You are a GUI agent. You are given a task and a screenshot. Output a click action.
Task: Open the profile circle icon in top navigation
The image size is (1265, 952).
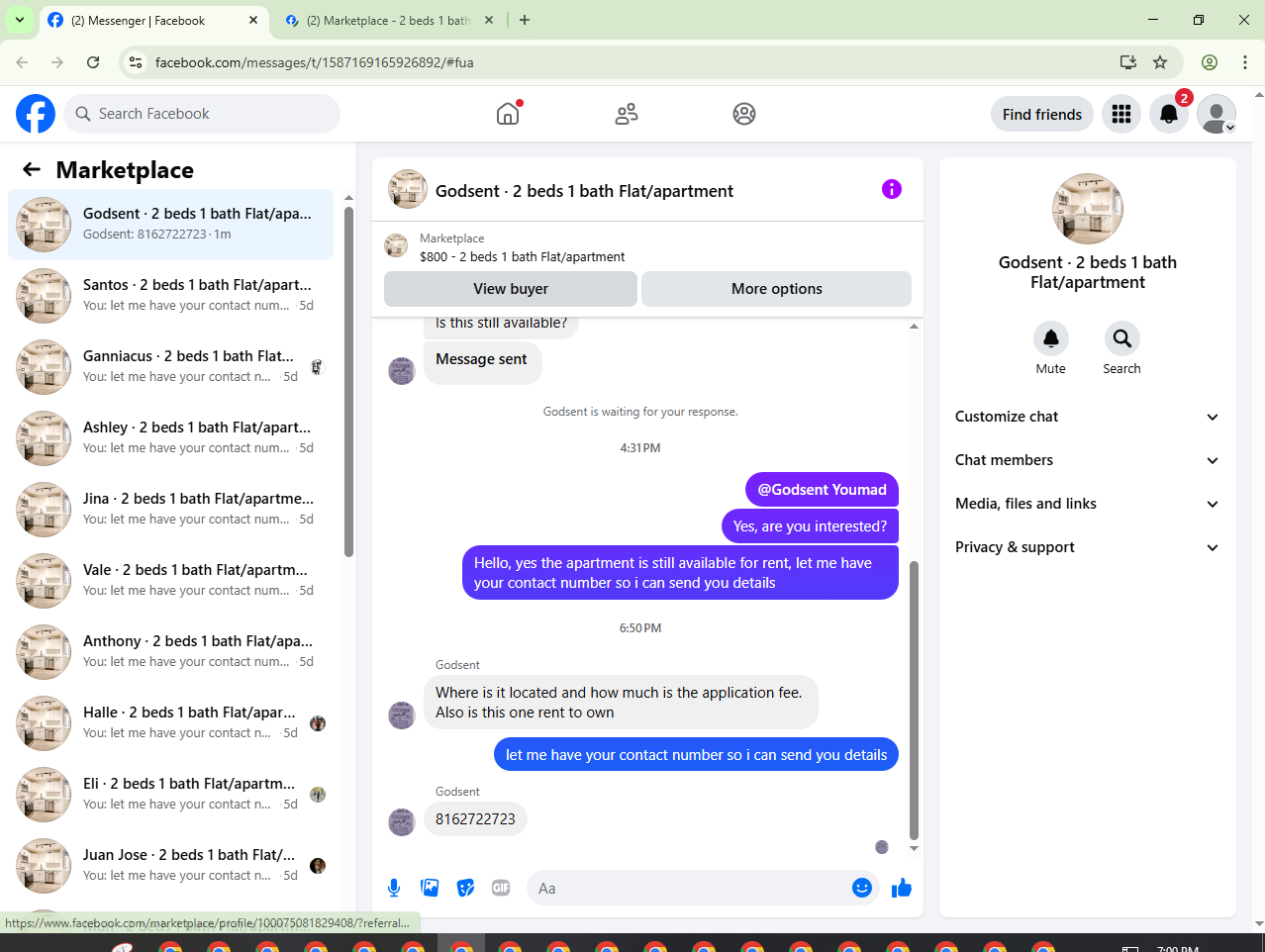coord(744,114)
